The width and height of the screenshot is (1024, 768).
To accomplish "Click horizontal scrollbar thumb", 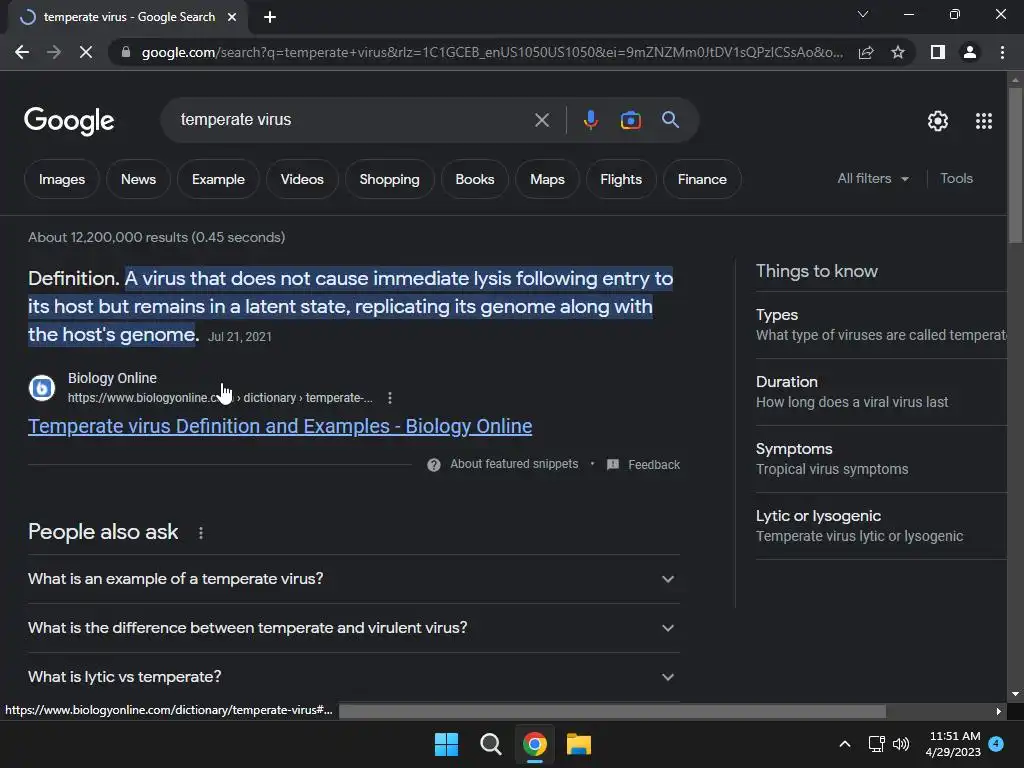I will (x=613, y=711).
